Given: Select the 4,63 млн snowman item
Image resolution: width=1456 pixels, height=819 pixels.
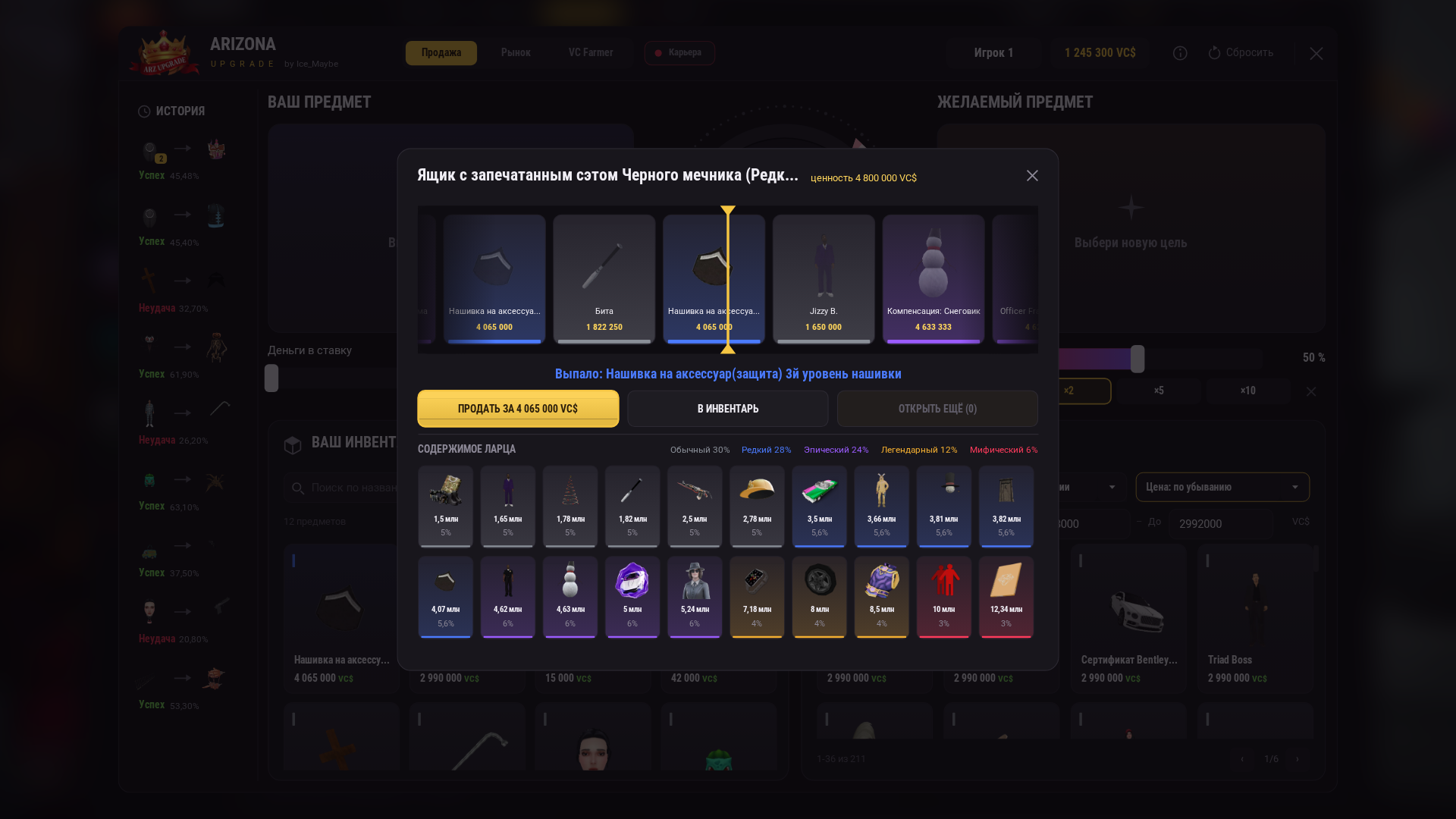Looking at the screenshot, I should pyautogui.click(x=570, y=598).
